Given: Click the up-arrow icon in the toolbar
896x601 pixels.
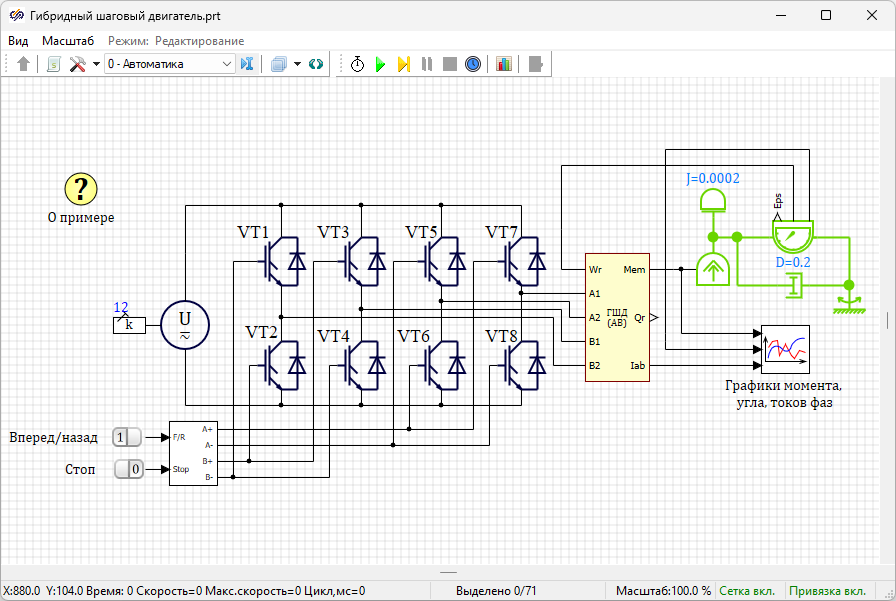Looking at the screenshot, I should click(x=24, y=64).
